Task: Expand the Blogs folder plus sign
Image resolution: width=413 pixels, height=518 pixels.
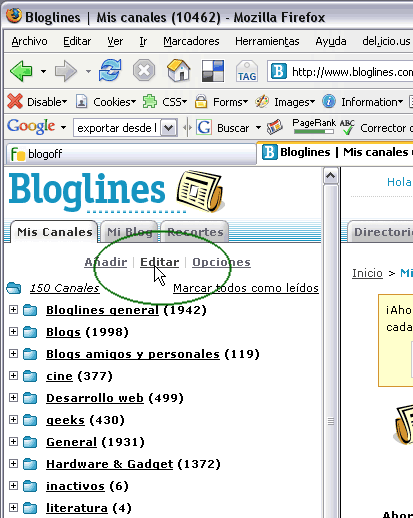Action: coord(13,331)
